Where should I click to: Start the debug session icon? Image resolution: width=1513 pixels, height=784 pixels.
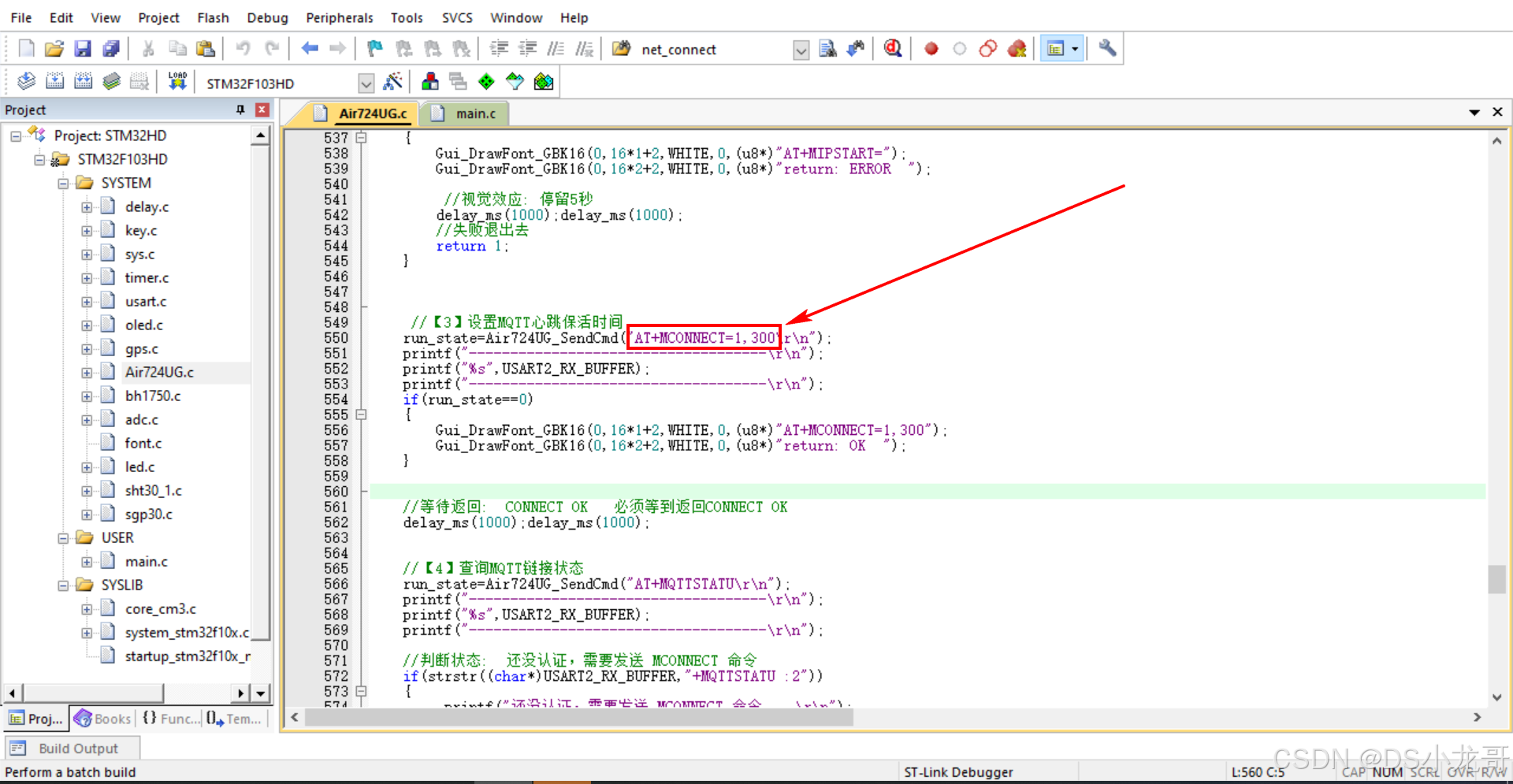tap(893, 49)
